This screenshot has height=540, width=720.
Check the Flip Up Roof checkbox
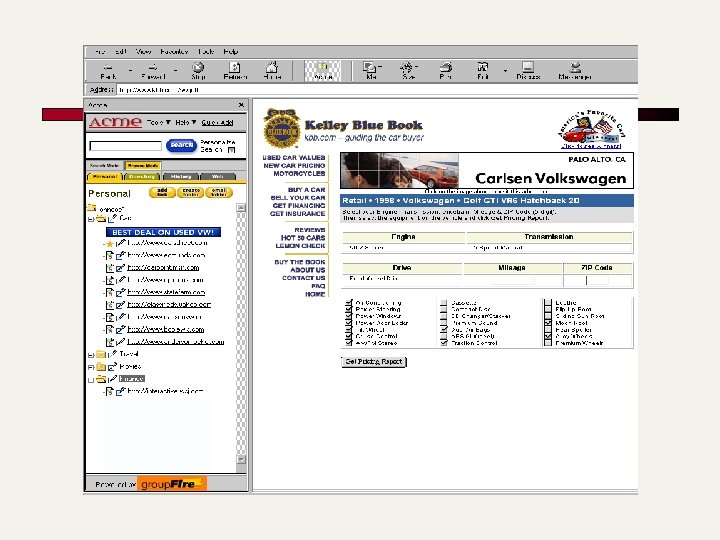pos(548,309)
